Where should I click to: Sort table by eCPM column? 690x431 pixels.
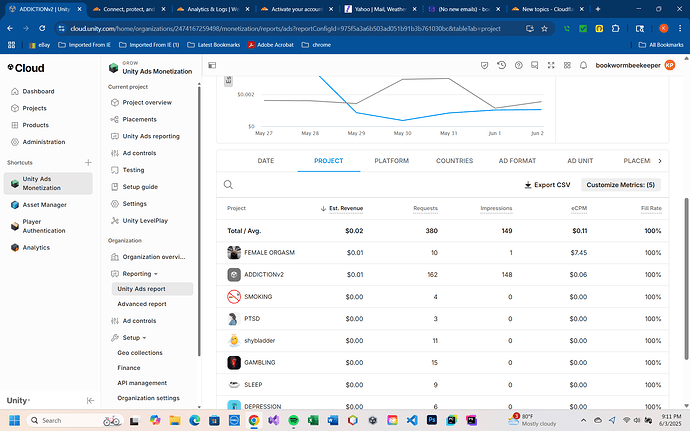pyautogui.click(x=579, y=208)
